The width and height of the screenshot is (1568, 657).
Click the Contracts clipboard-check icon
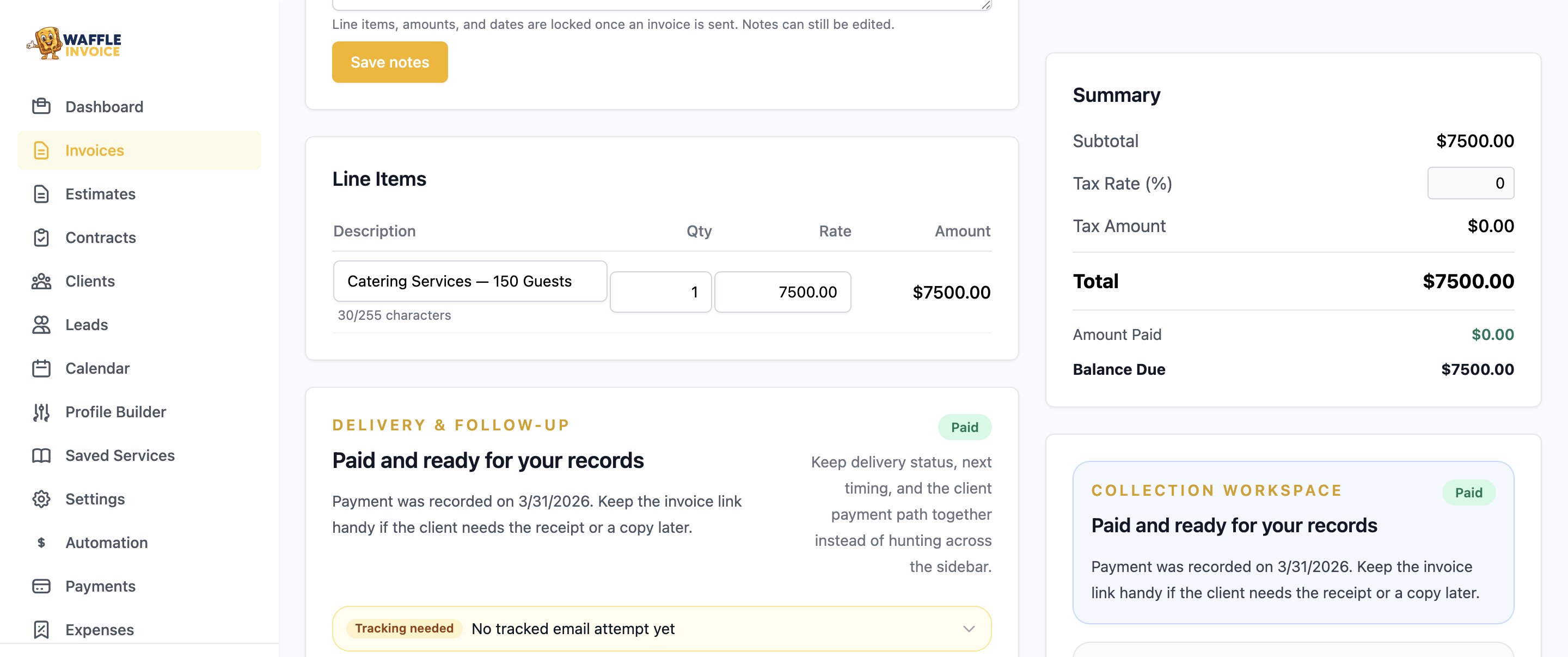[x=41, y=238]
